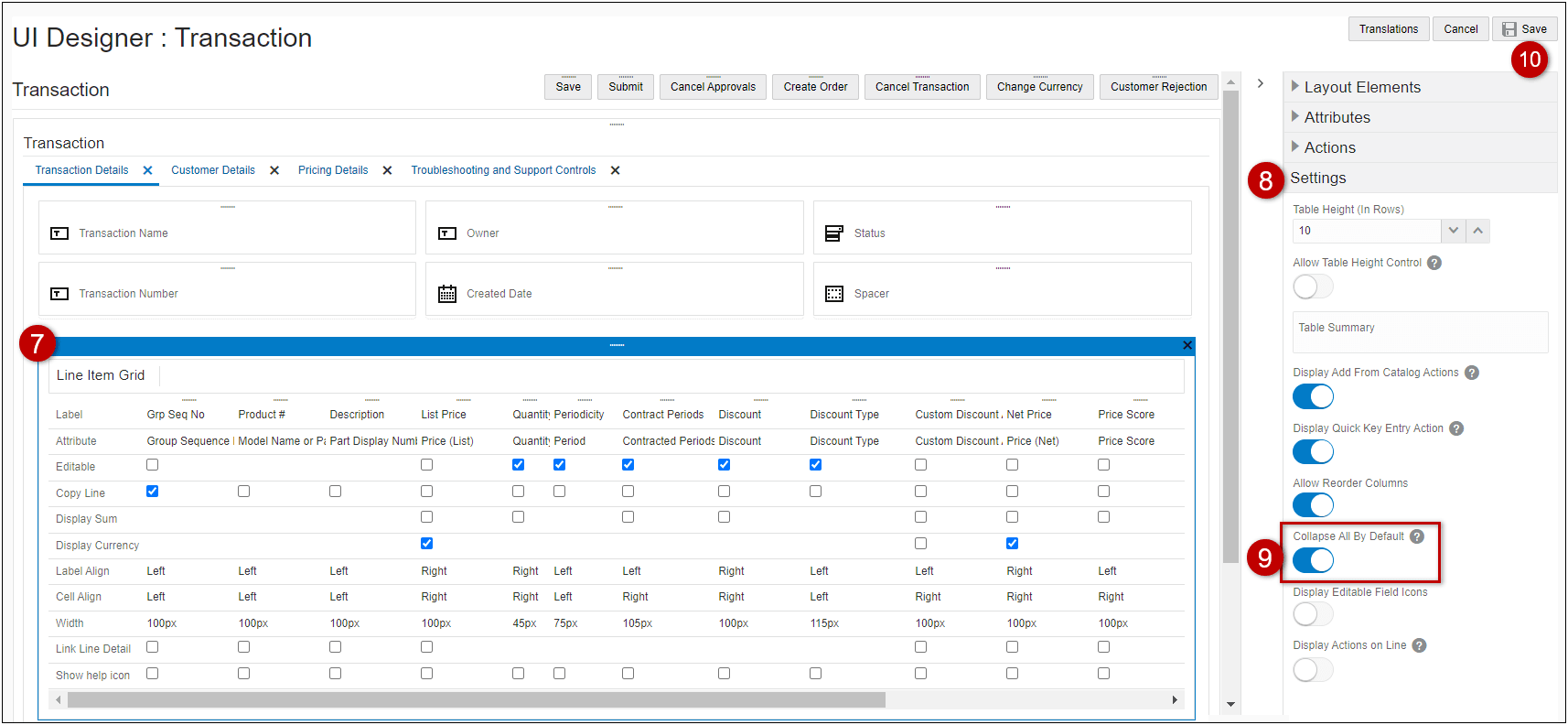Click the Cancel Transaction button

click(x=922, y=87)
